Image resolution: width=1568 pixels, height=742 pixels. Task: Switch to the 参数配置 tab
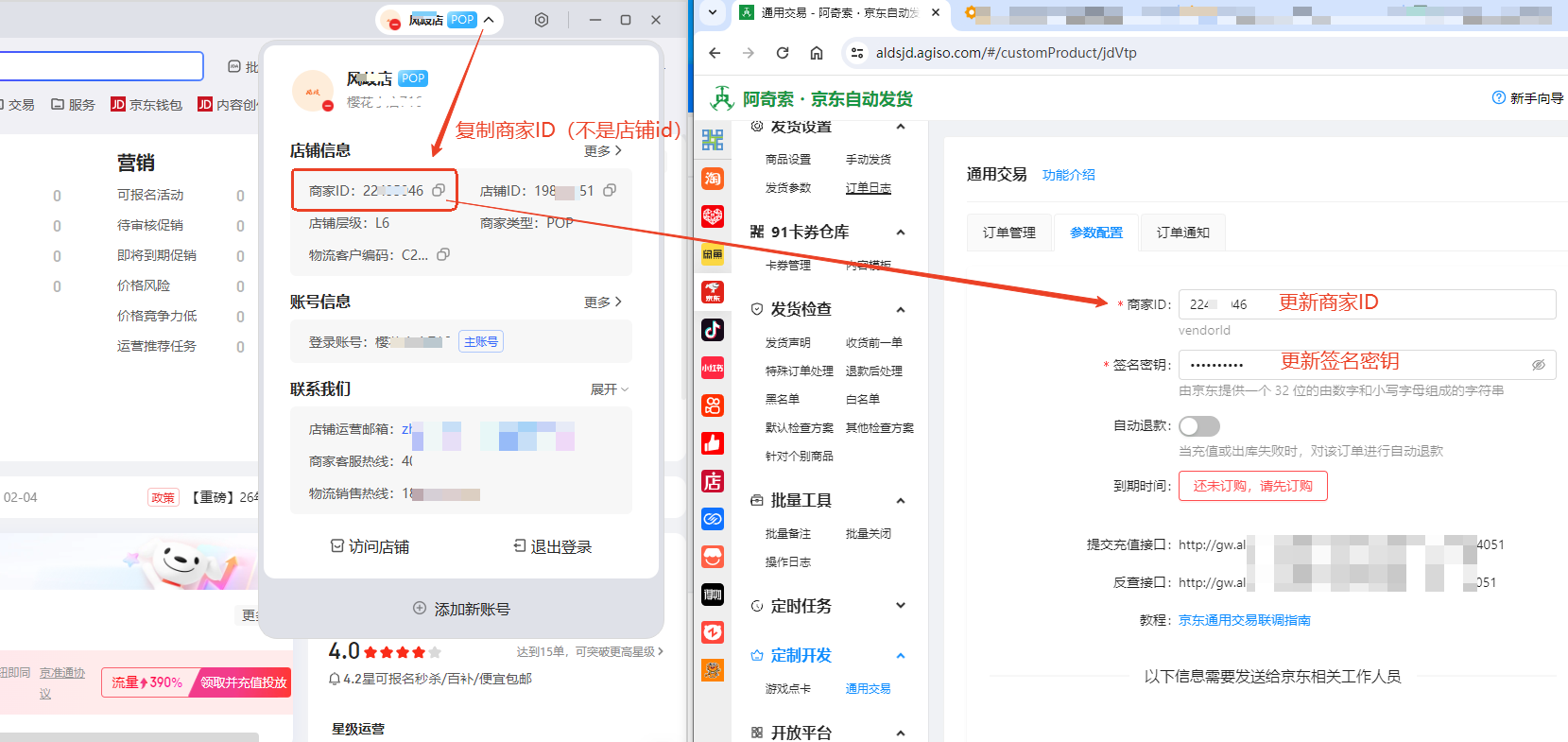pos(1096,233)
